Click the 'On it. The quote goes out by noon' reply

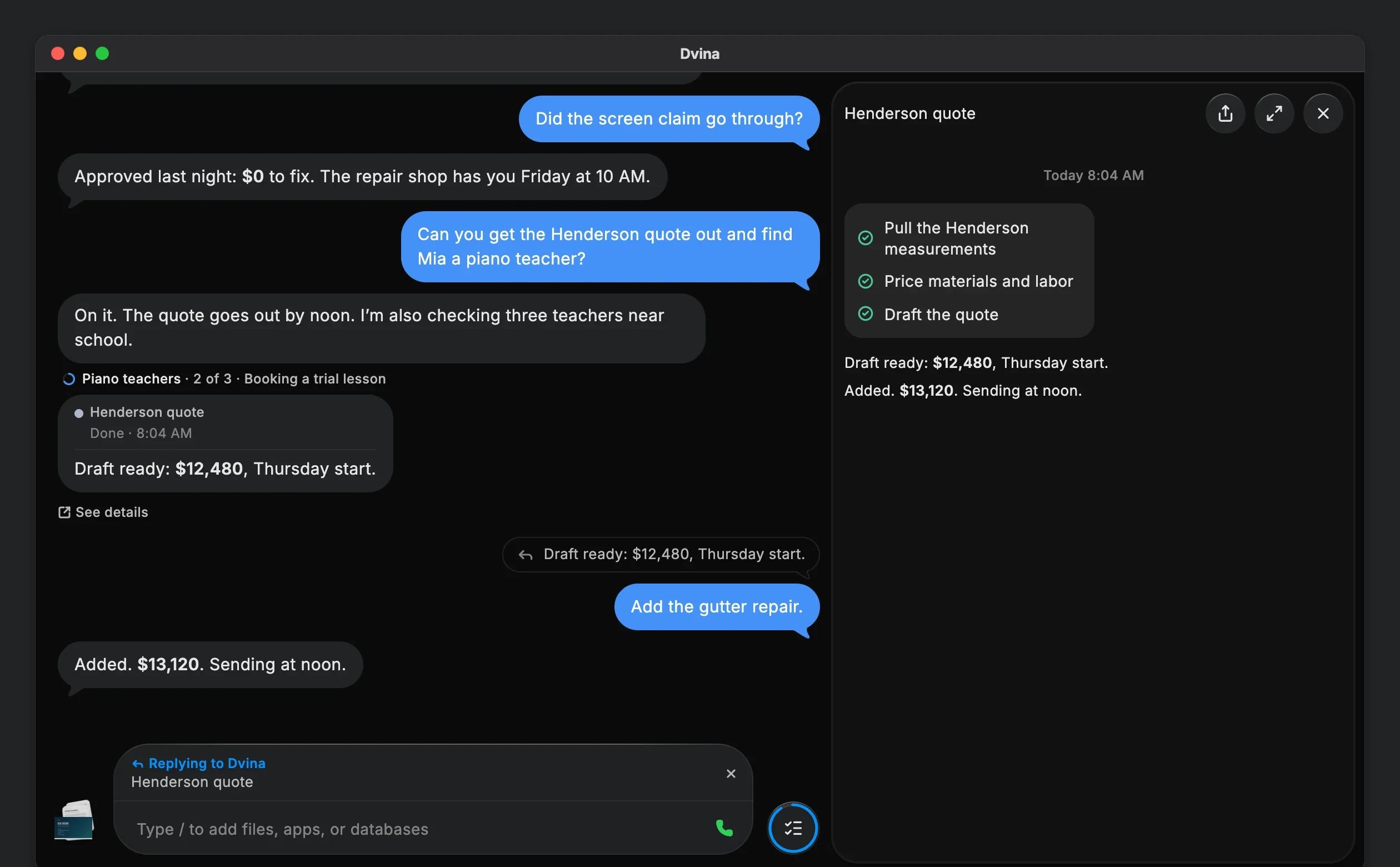click(381, 328)
